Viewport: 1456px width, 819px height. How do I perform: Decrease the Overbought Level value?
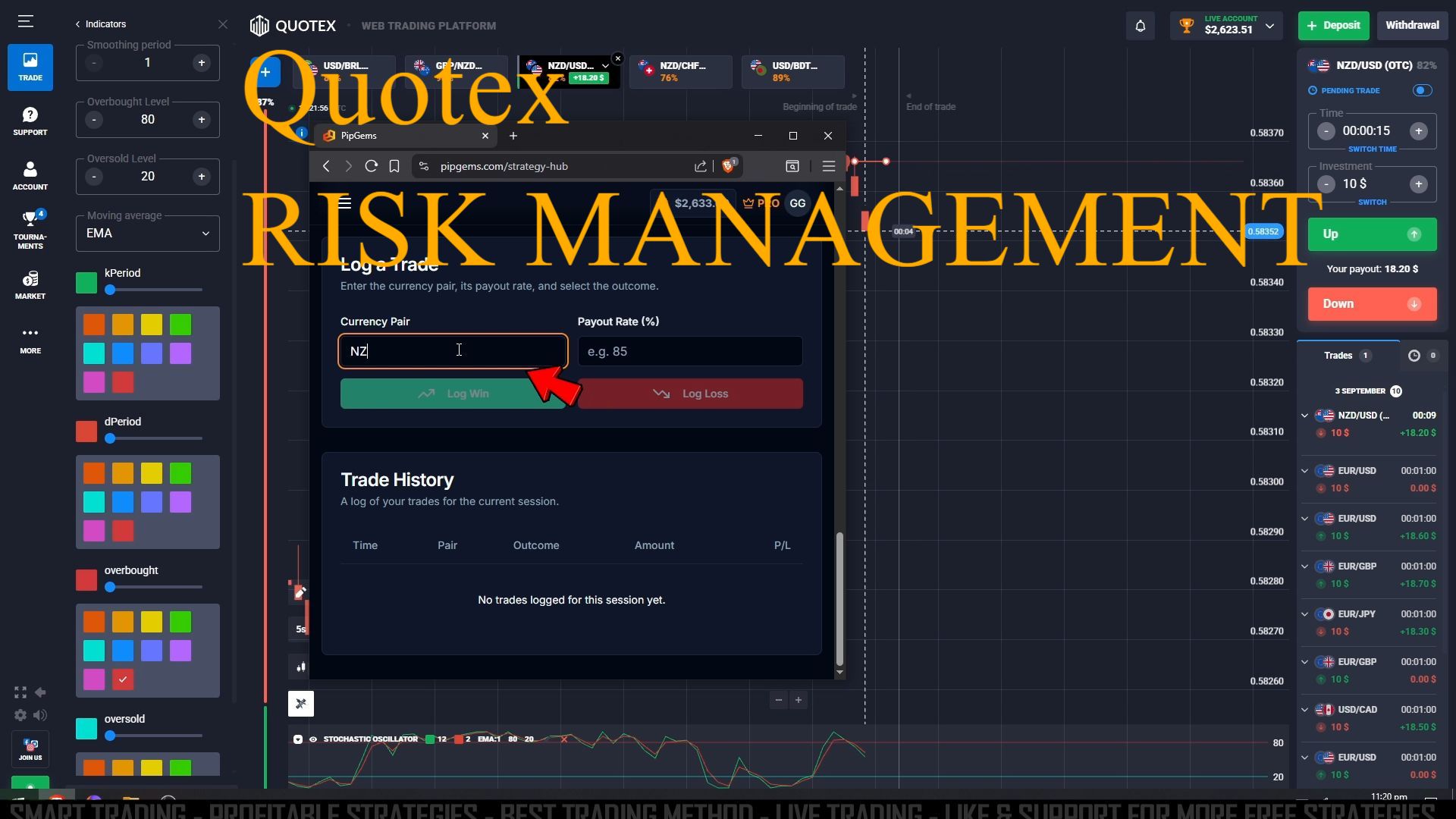click(94, 120)
